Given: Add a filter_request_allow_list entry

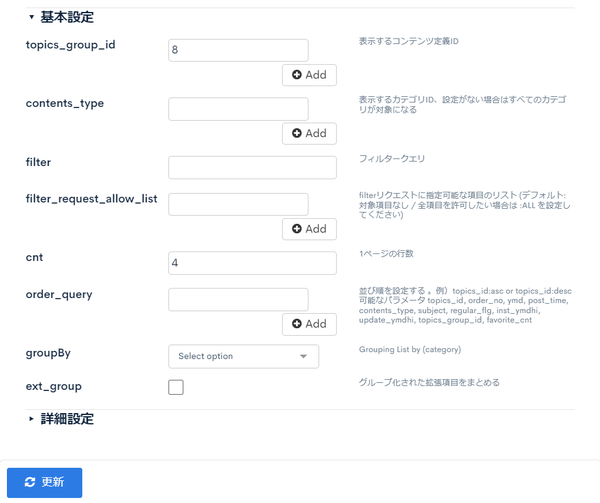Looking at the screenshot, I should pos(309,229).
